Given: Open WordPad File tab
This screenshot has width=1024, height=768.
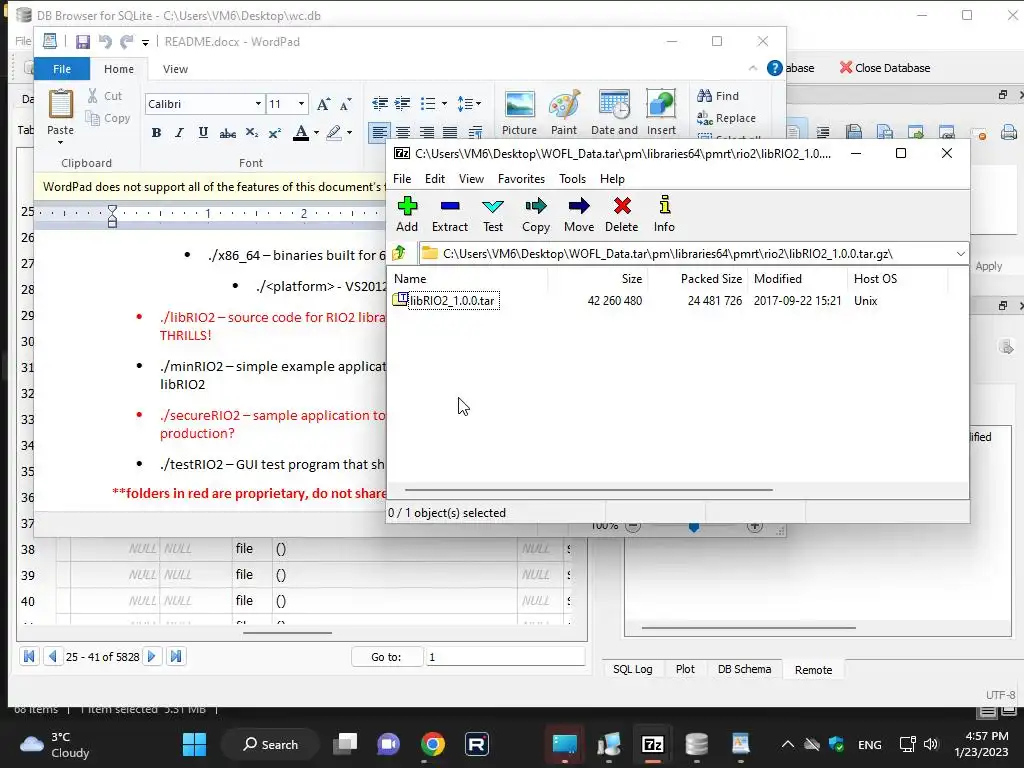Looking at the screenshot, I should (x=62, y=69).
